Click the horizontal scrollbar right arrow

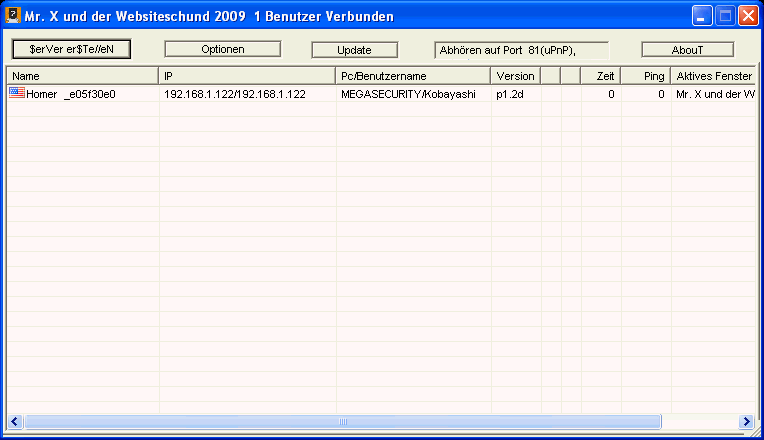point(745,421)
